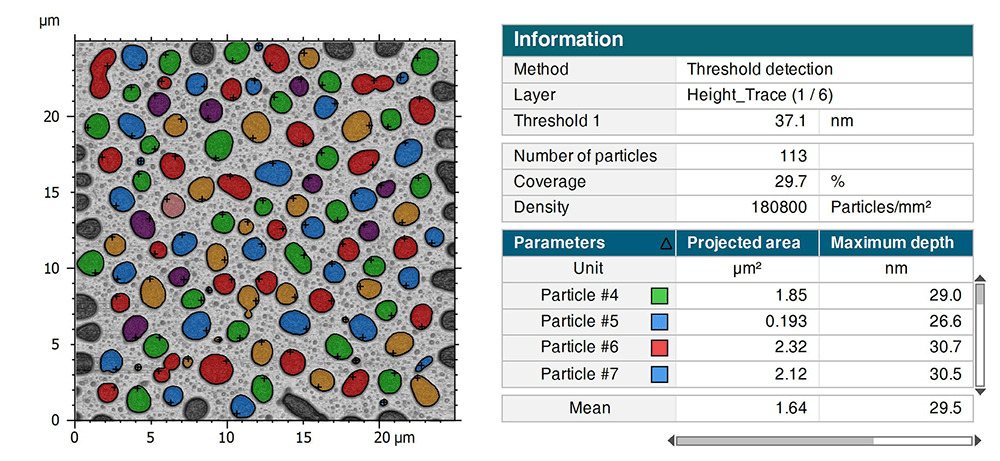
Task: Click the Threshold 1 value 37.1
Action: coord(791,121)
